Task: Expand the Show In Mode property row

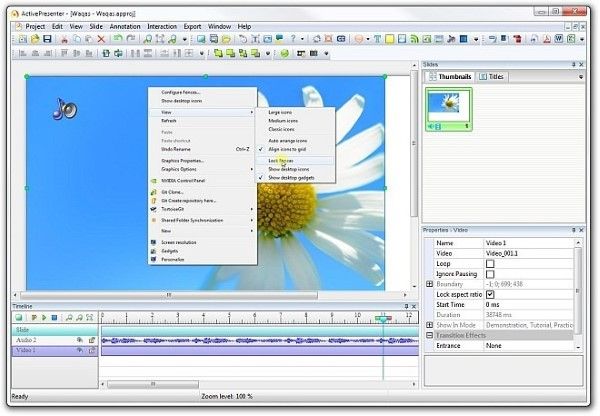Action: point(429,325)
